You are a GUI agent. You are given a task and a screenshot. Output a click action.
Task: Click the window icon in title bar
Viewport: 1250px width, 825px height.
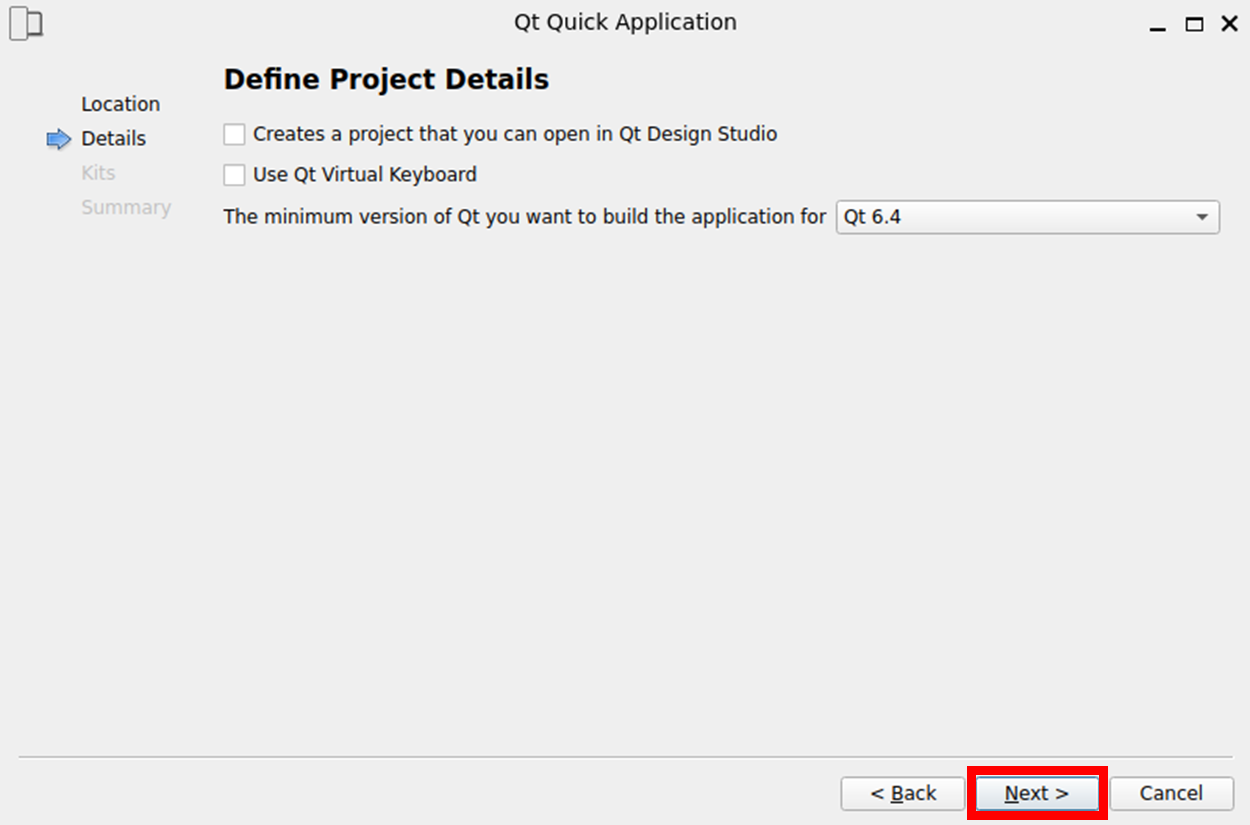[x=25, y=24]
